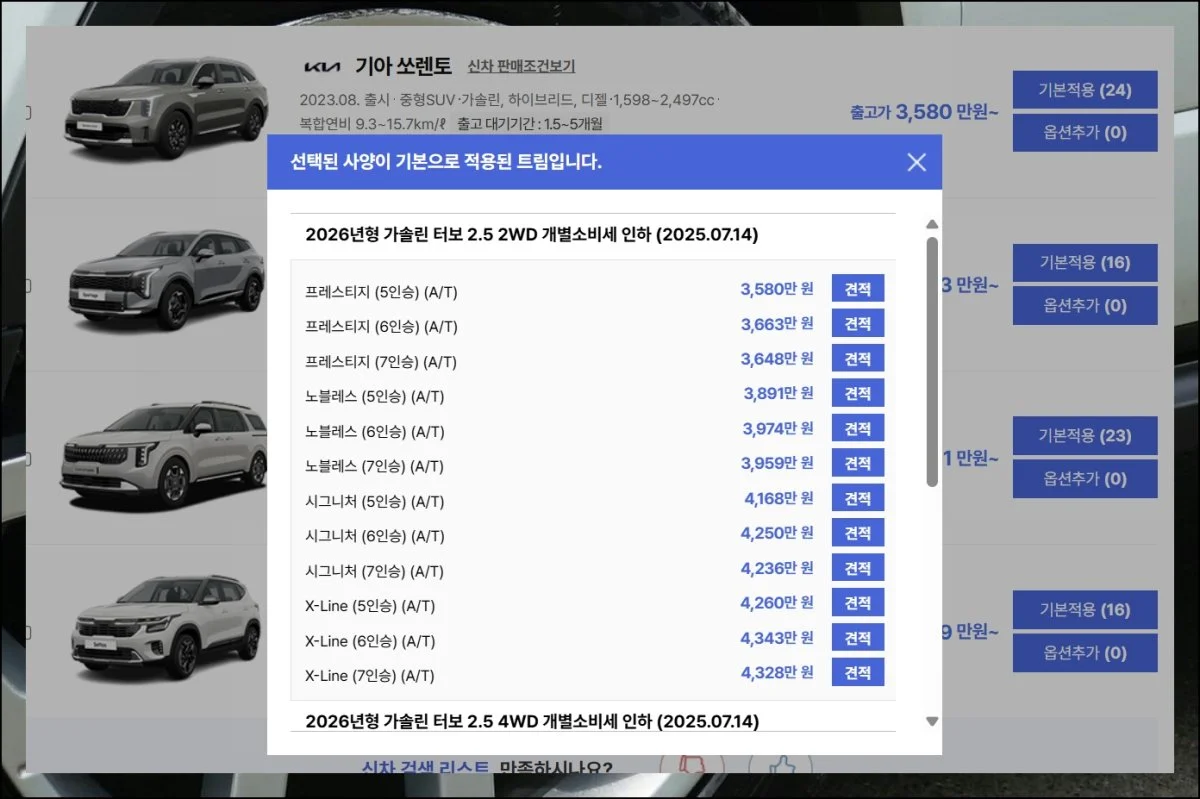Request 견적 for 프레스티지 (6인승) trim
The image size is (1200, 799).
click(857, 324)
